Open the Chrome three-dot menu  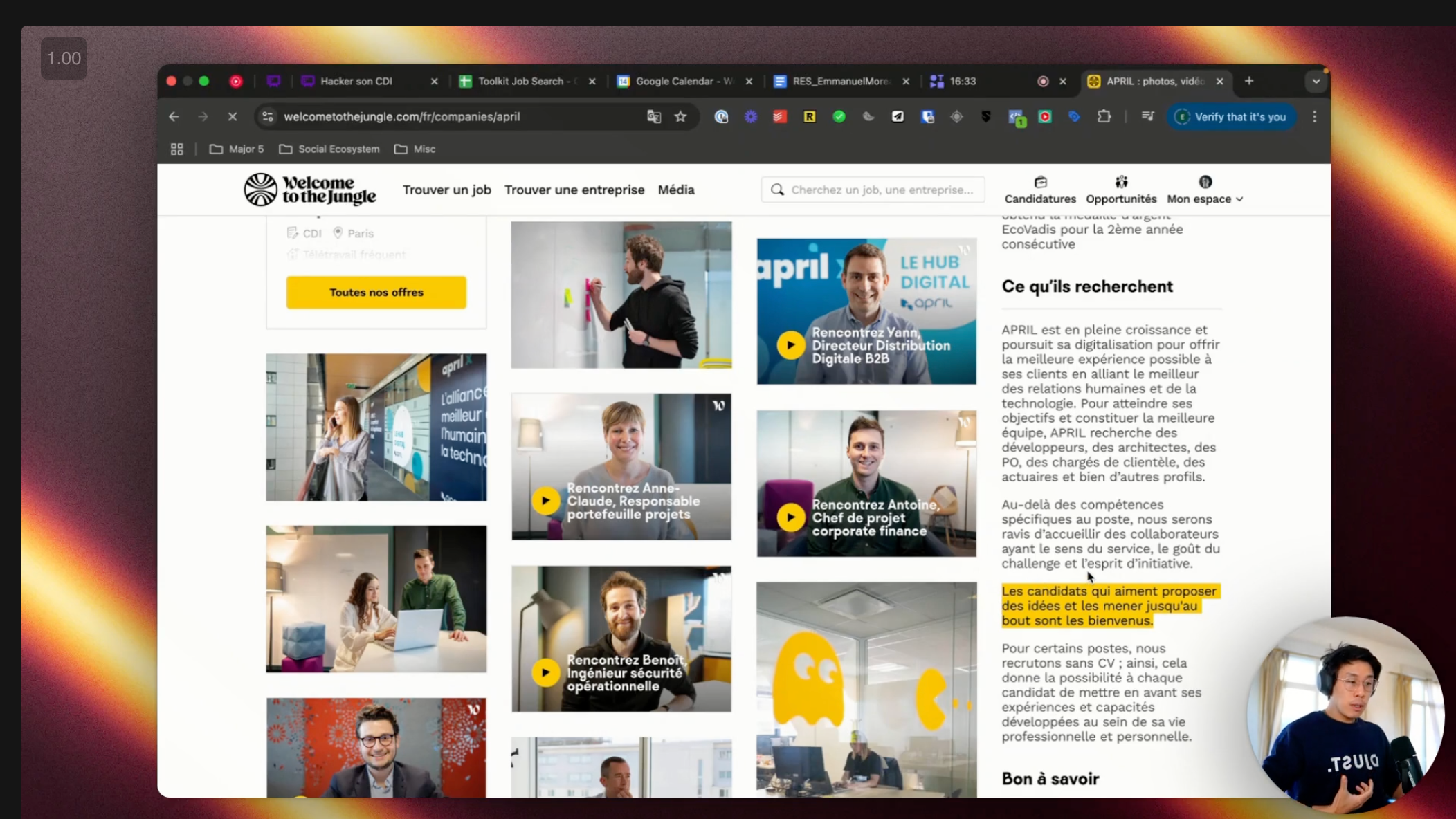pos(1314,117)
